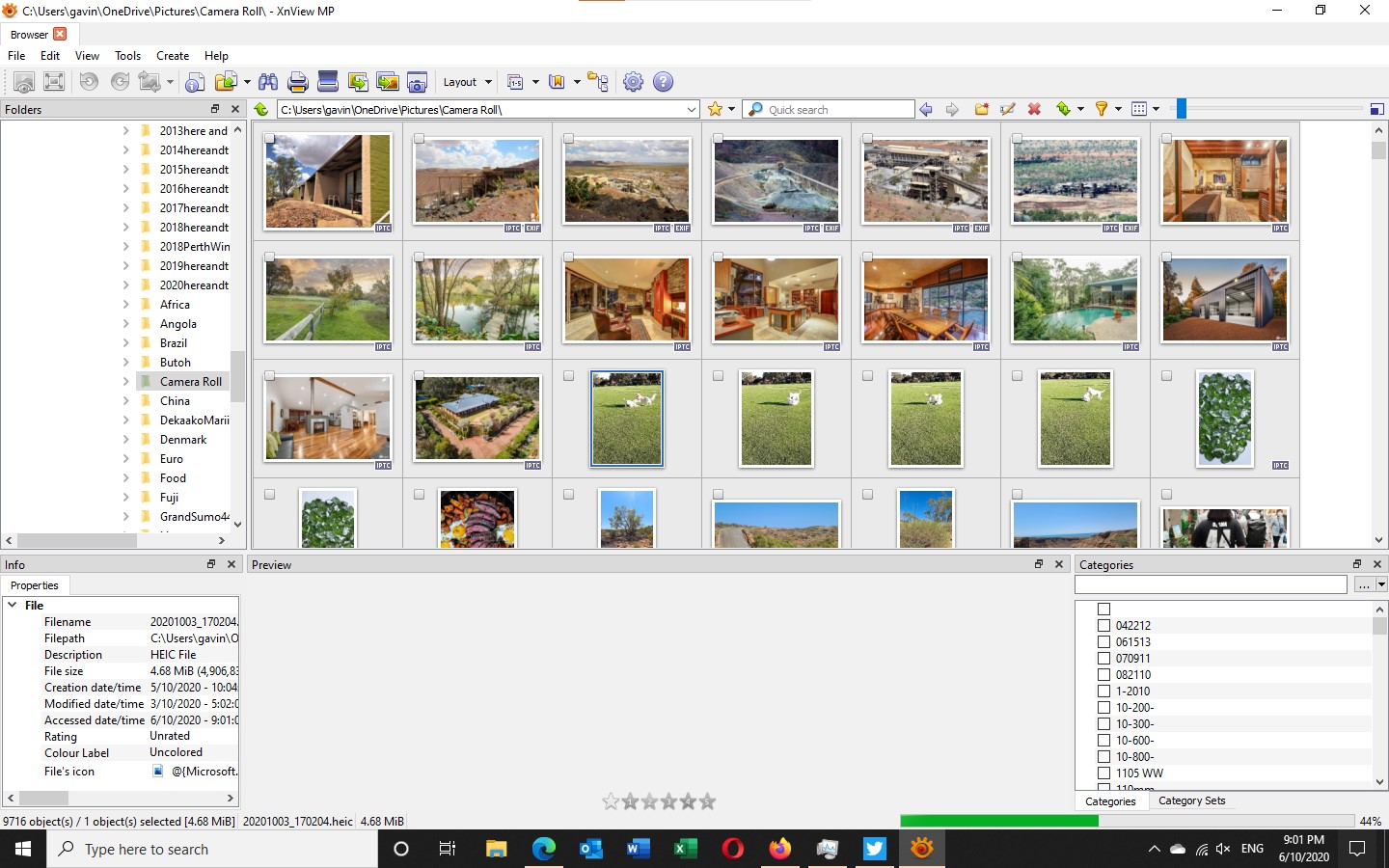Open the Tools menu

pyautogui.click(x=127, y=56)
